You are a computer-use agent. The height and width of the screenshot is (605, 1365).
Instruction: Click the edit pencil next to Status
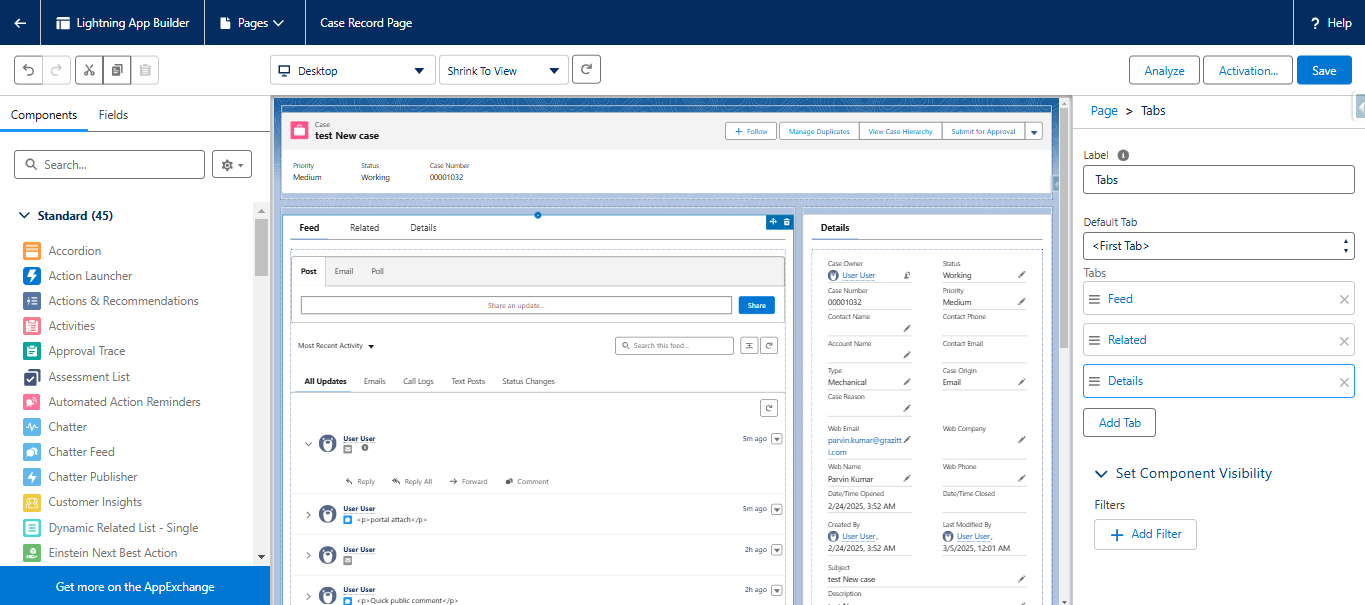(x=1021, y=275)
